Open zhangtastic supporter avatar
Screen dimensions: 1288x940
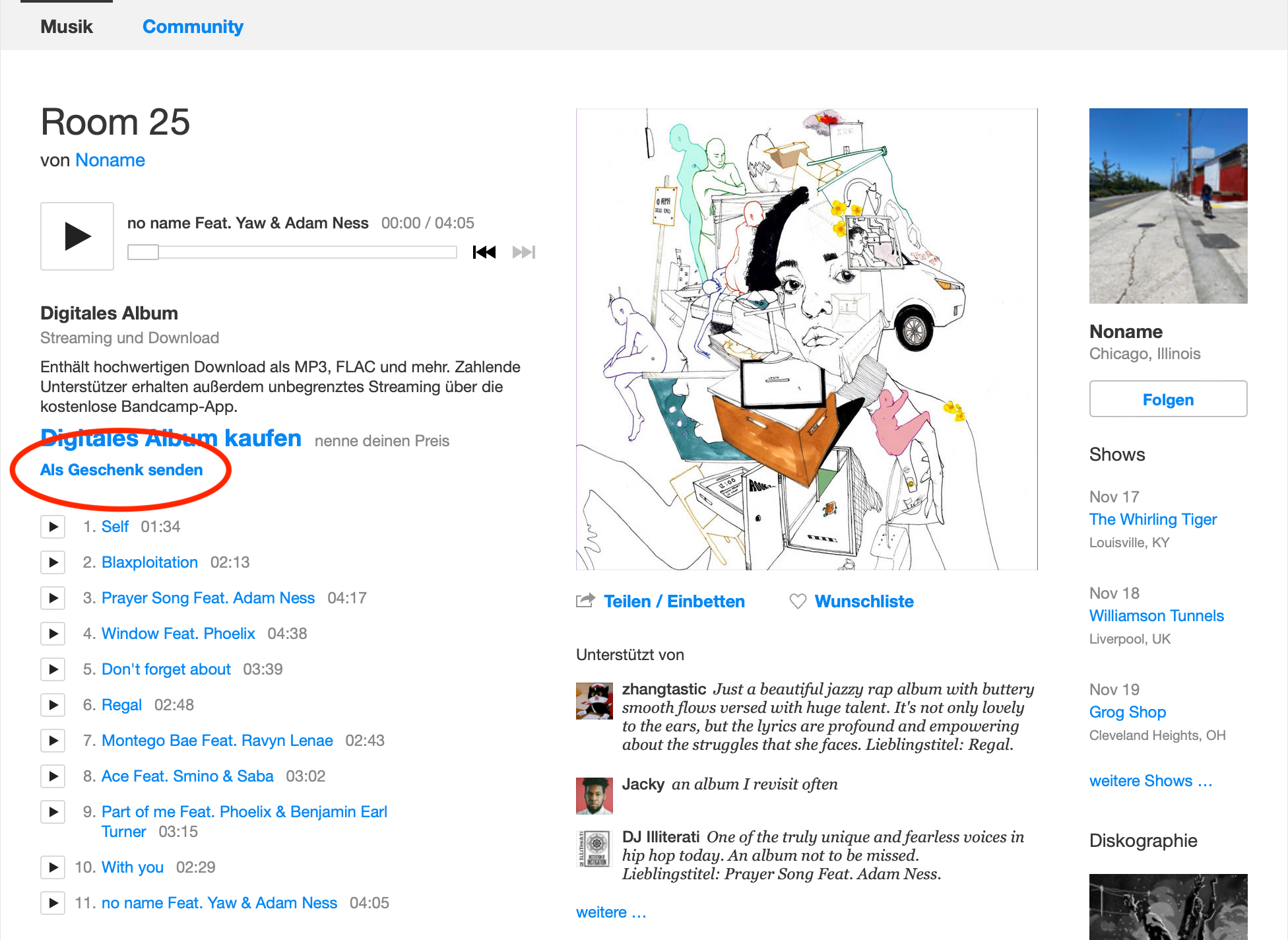coord(595,701)
